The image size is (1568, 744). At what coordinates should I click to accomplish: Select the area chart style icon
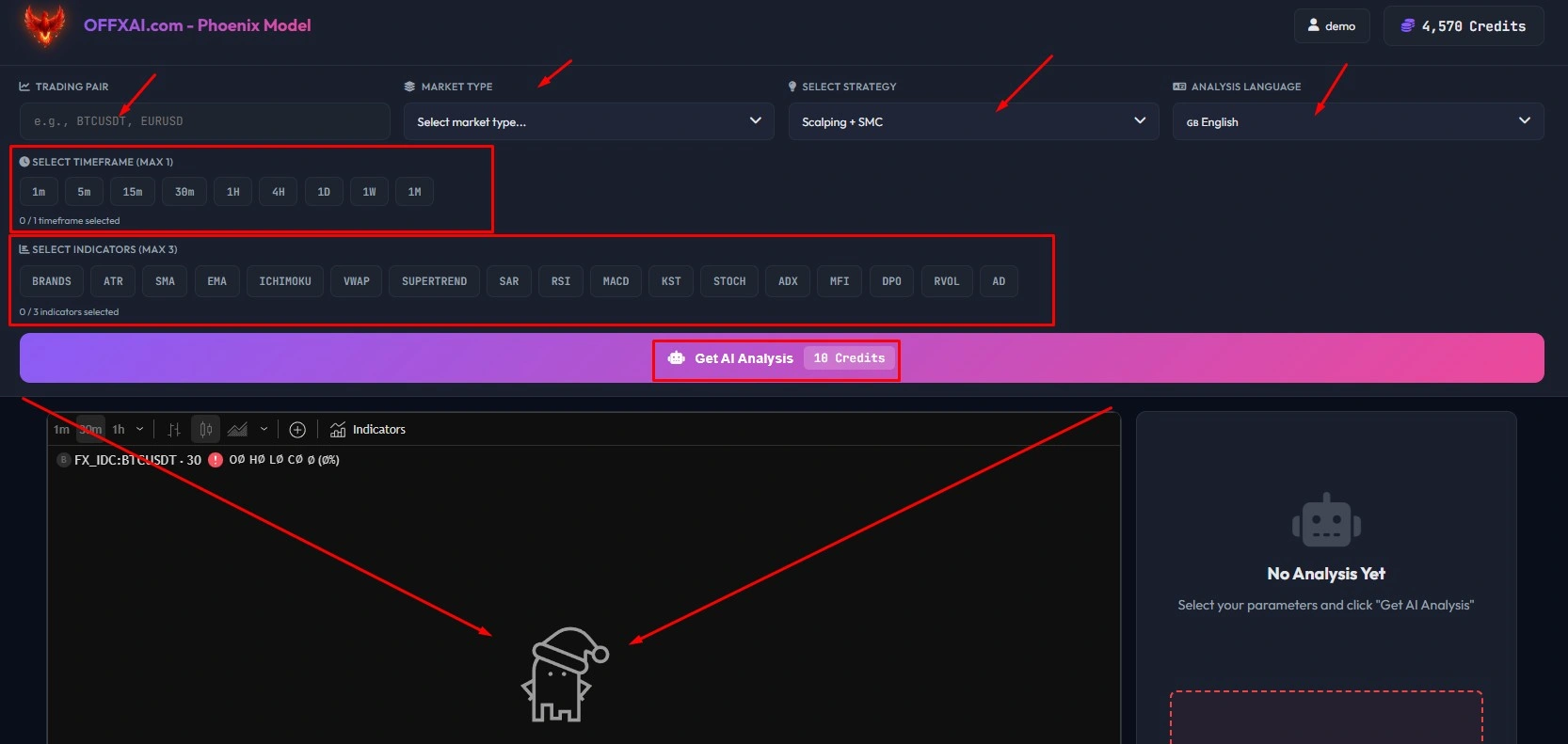237,430
